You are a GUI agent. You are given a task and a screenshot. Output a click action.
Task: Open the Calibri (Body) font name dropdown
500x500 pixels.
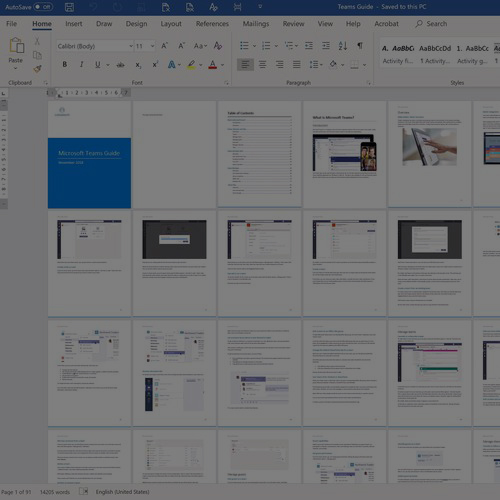[131, 46]
